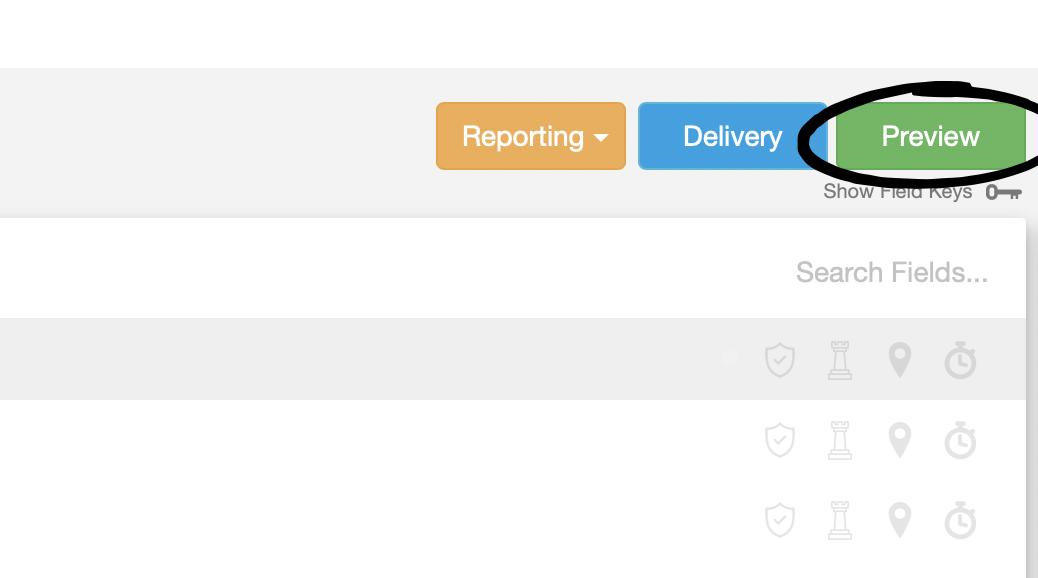The image size is (1038, 578).
Task: Toggle the shield icon on the second row
Action: coord(780,440)
